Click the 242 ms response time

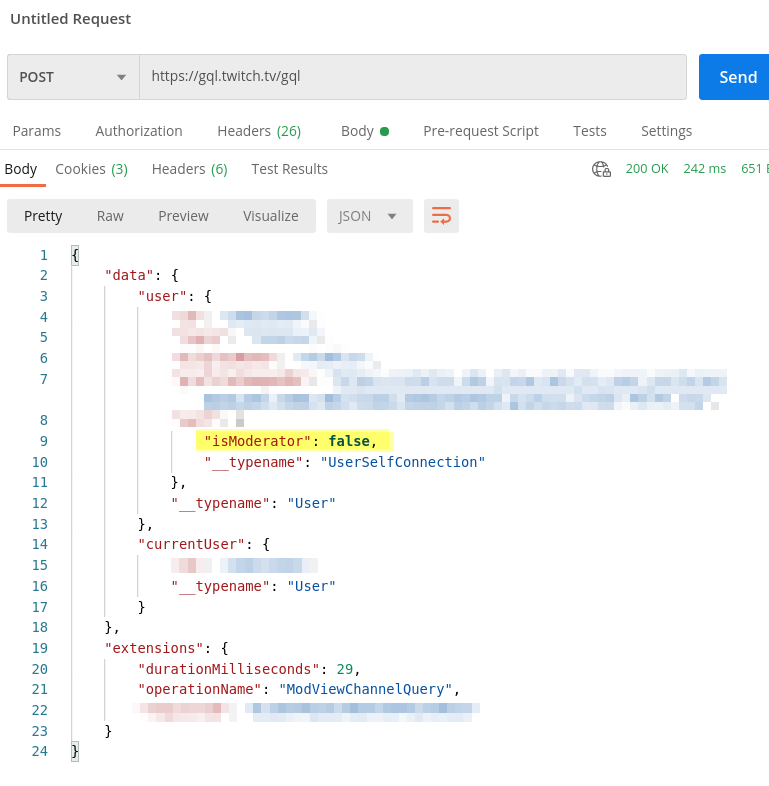point(704,169)
